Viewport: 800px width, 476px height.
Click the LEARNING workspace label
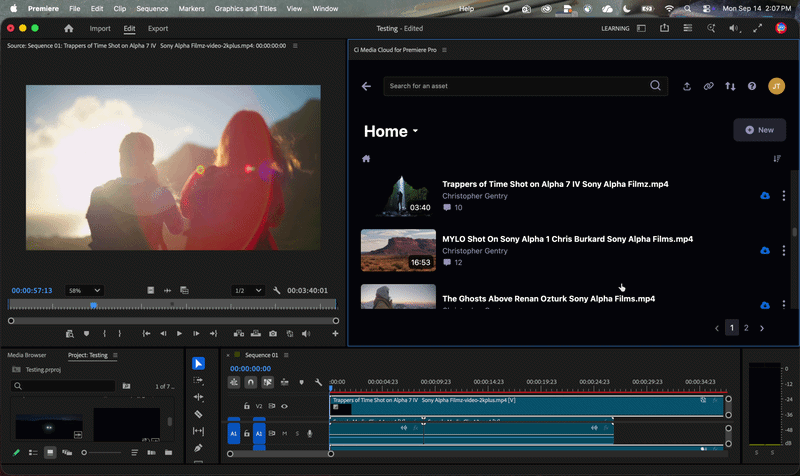click(615, 29)
